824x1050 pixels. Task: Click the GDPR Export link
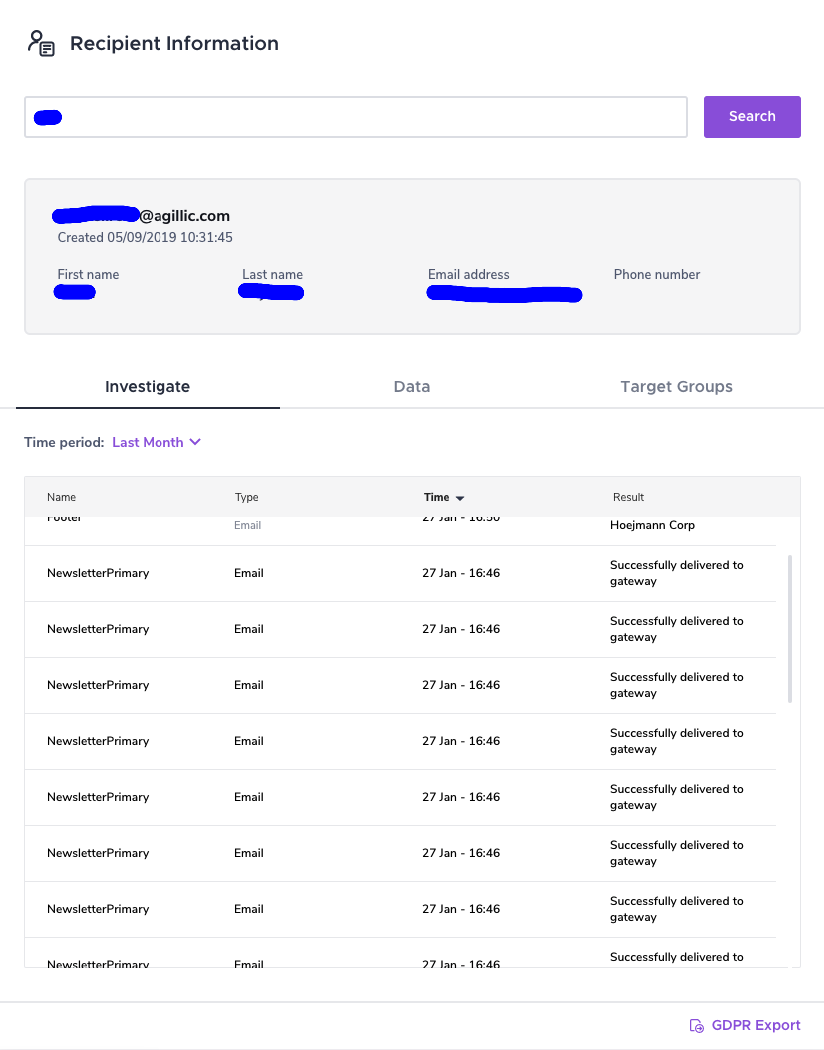pyautogui.click(x=756, y=1025)
